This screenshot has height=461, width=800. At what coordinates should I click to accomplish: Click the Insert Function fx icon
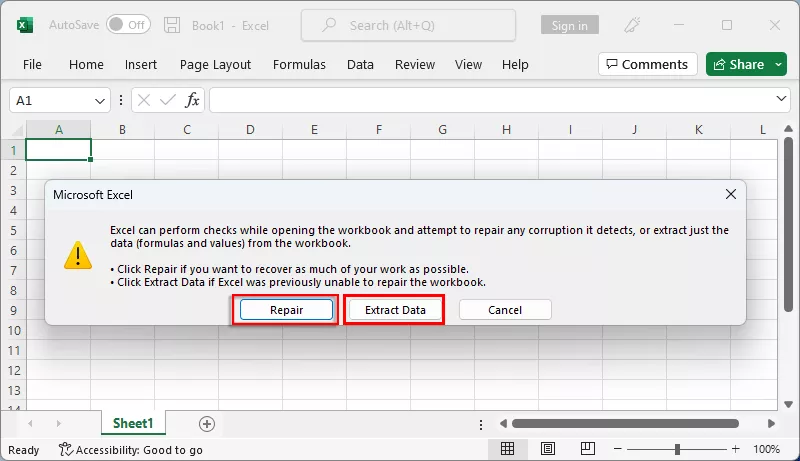point(192,100)
